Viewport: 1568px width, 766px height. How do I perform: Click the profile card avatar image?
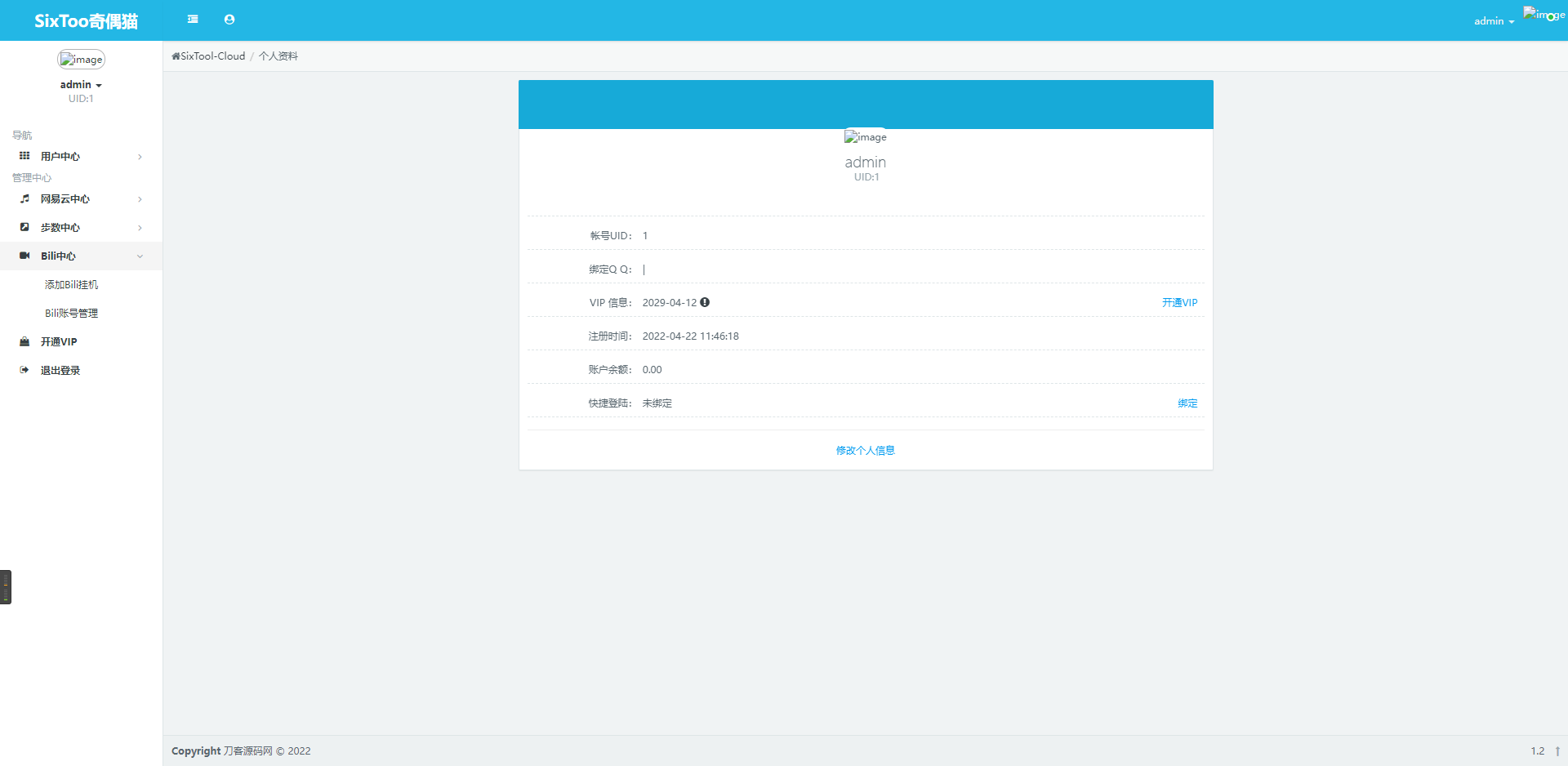(866, 137)
